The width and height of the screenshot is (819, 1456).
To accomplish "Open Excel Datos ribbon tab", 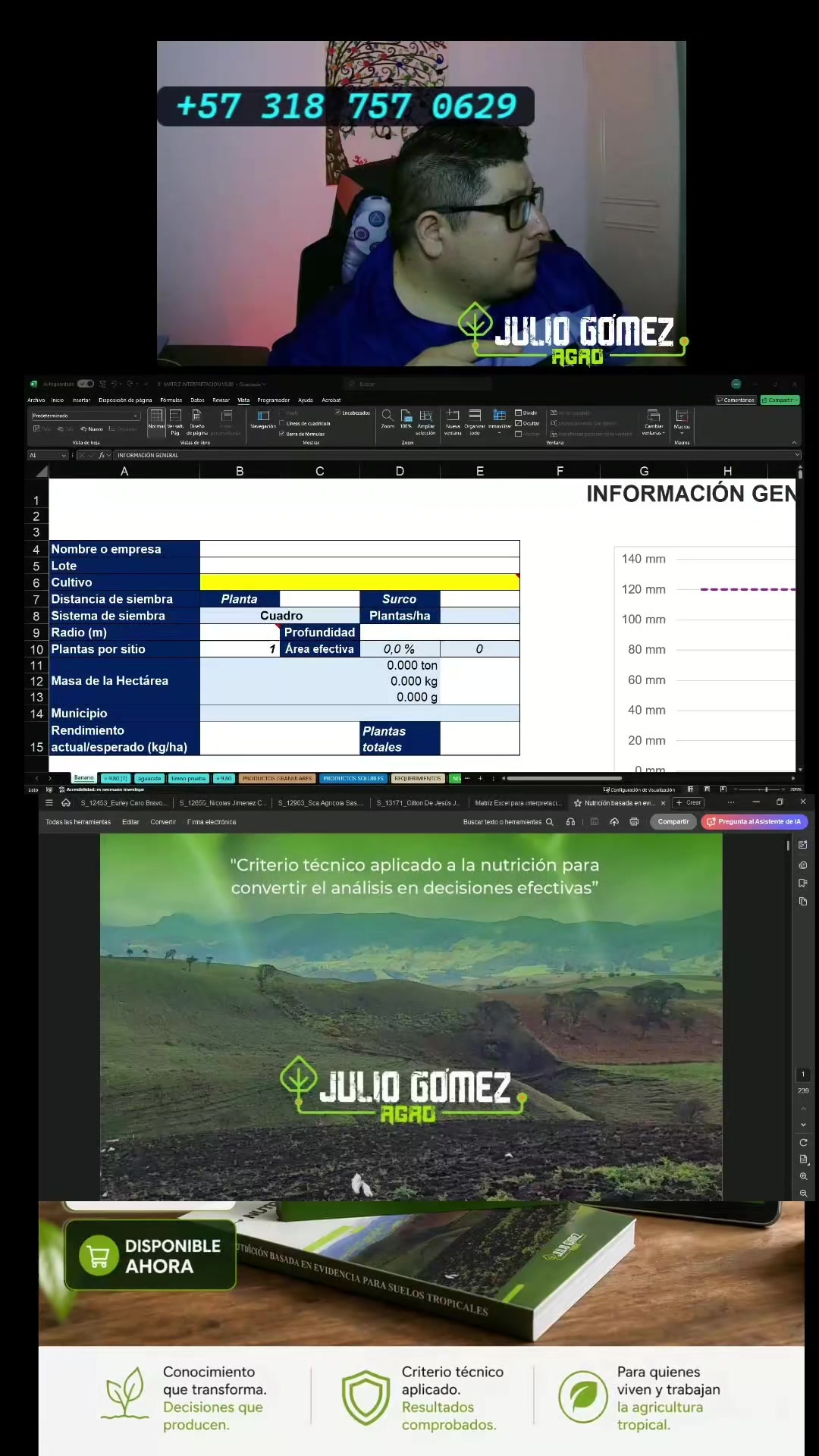I will [197, 400].
